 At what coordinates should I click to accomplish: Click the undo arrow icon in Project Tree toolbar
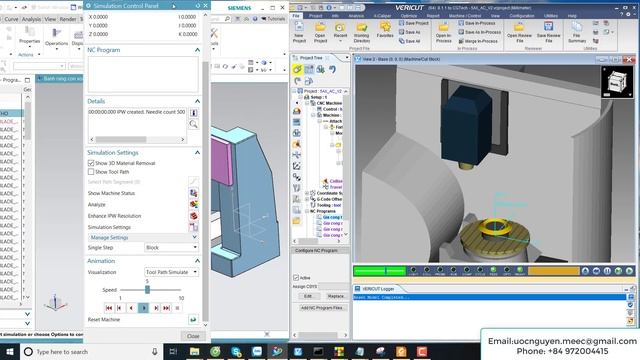click(332, 69)
